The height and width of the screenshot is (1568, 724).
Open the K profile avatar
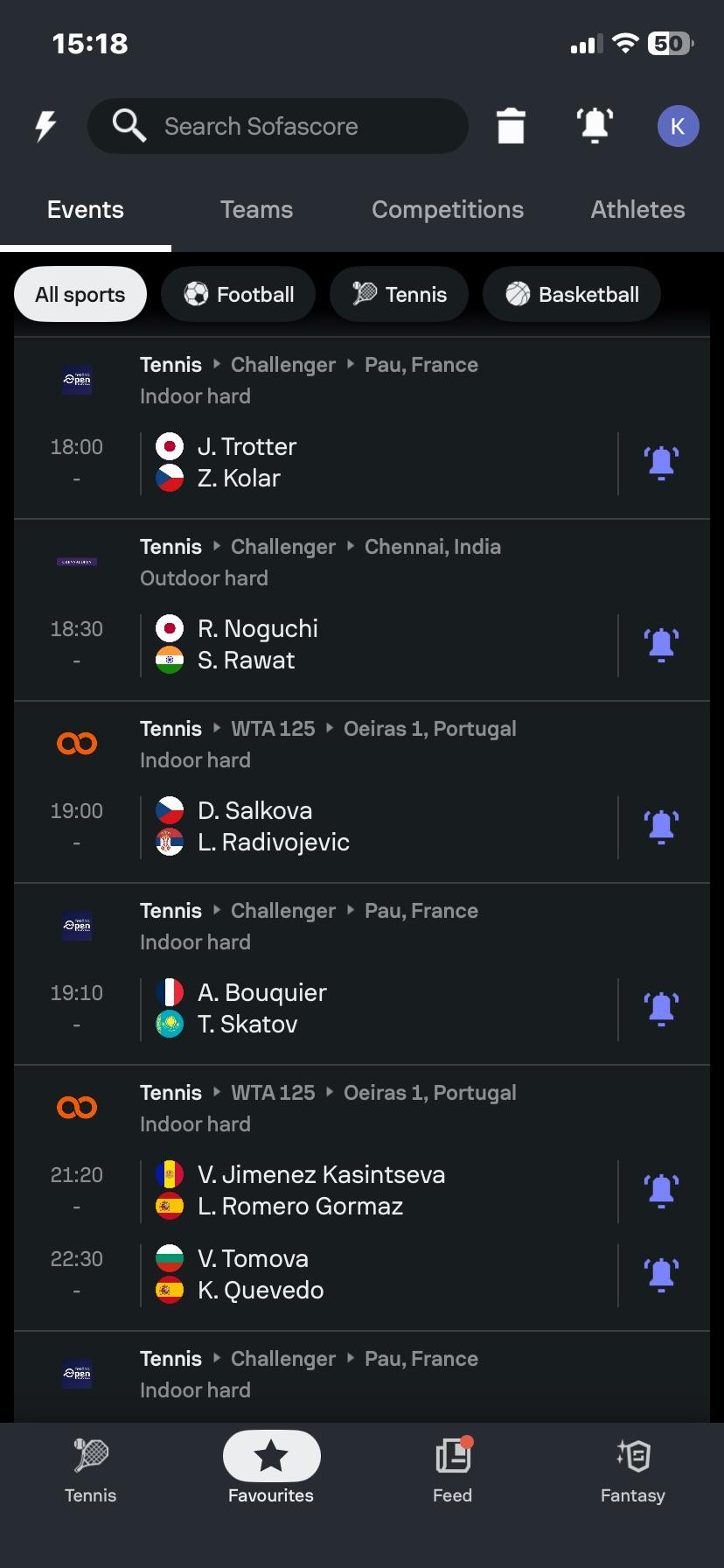tap(678, 126)
